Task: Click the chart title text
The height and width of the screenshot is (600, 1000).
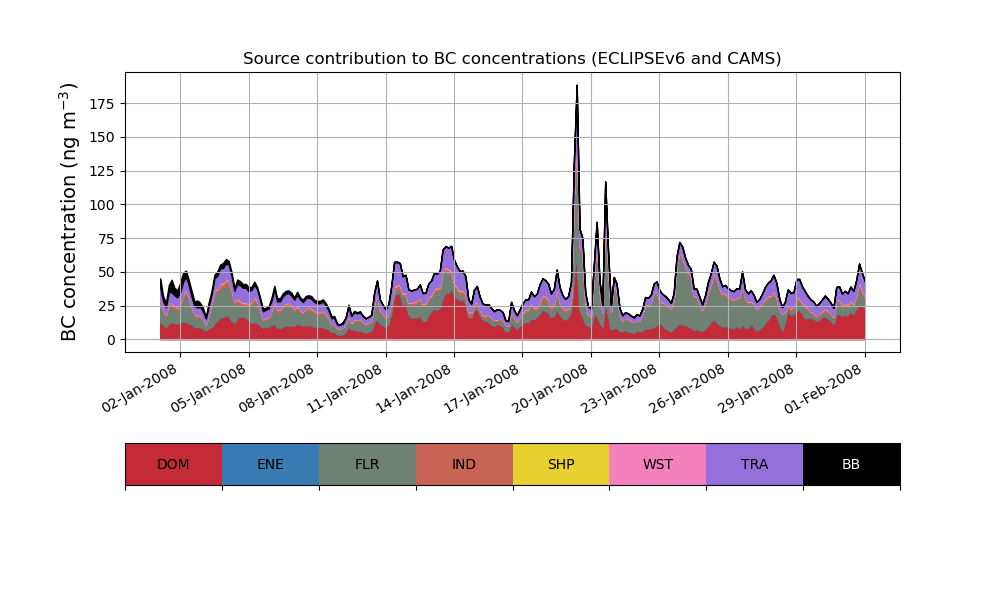Action: 512,59
